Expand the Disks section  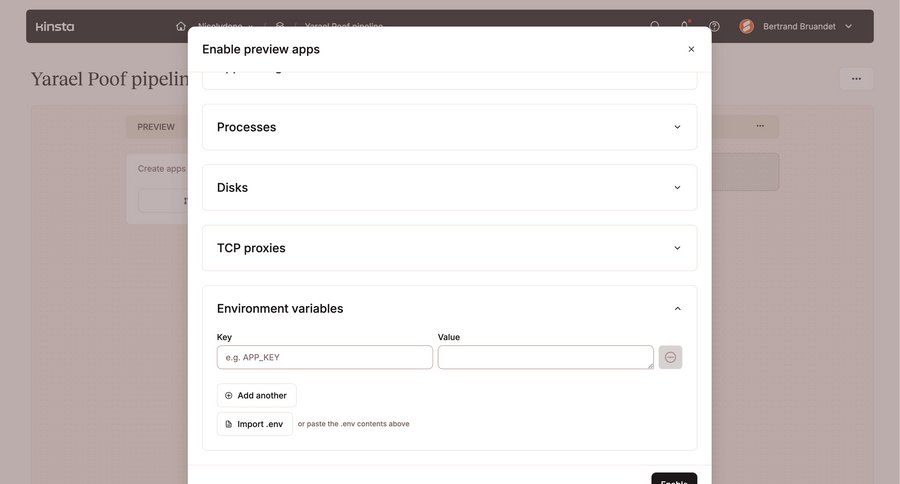click(x=677, y=187)
